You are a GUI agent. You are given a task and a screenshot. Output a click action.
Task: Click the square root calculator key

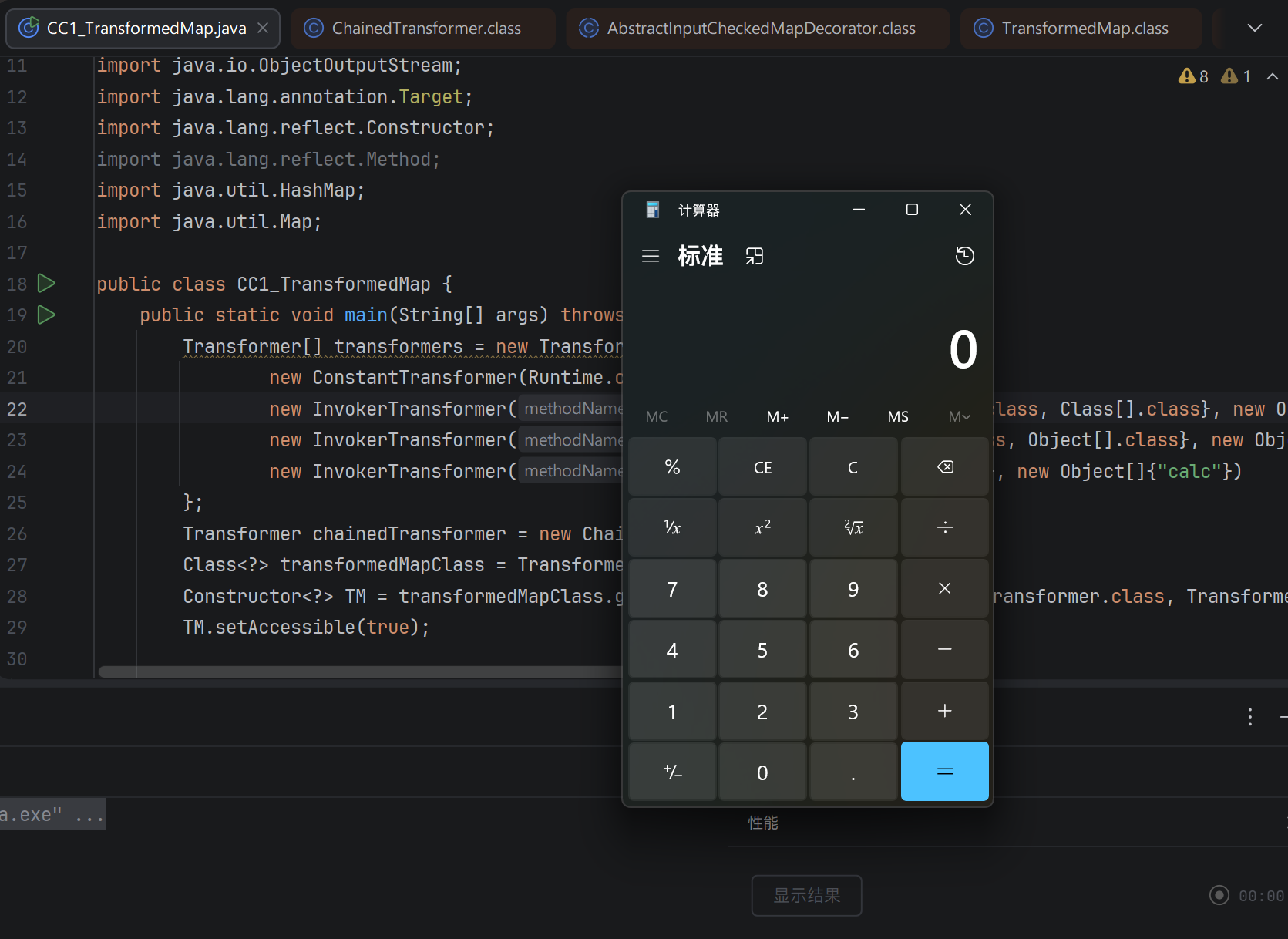pyautogui.click(x=853, y=528)
